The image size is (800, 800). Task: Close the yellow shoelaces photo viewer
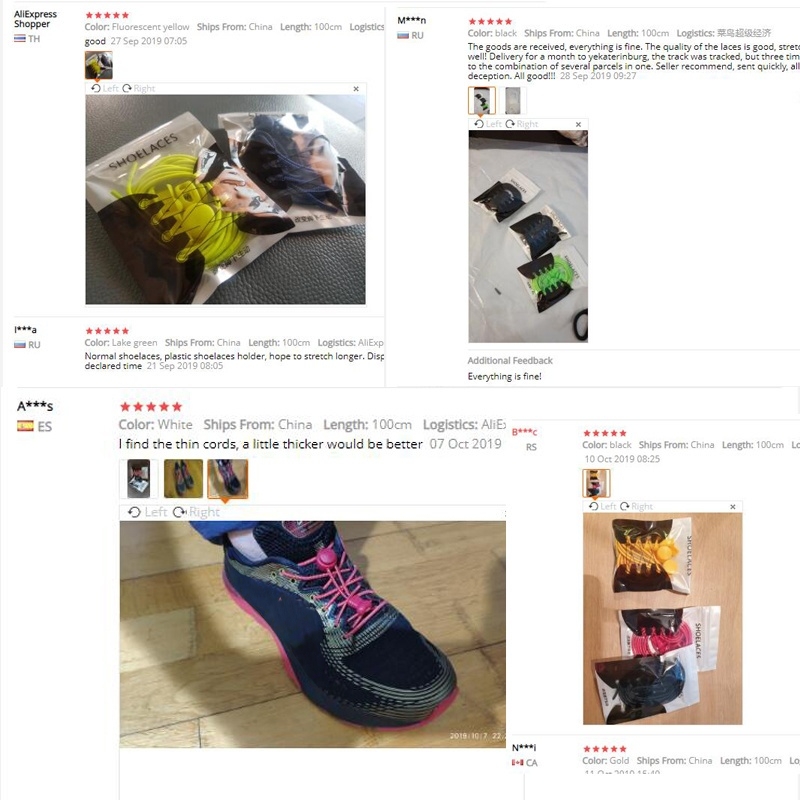[x=356, y=89]
